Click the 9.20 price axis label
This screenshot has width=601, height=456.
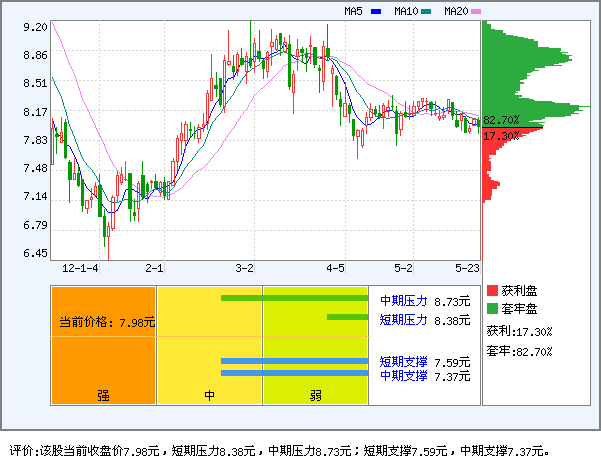[x=35, y=27]
